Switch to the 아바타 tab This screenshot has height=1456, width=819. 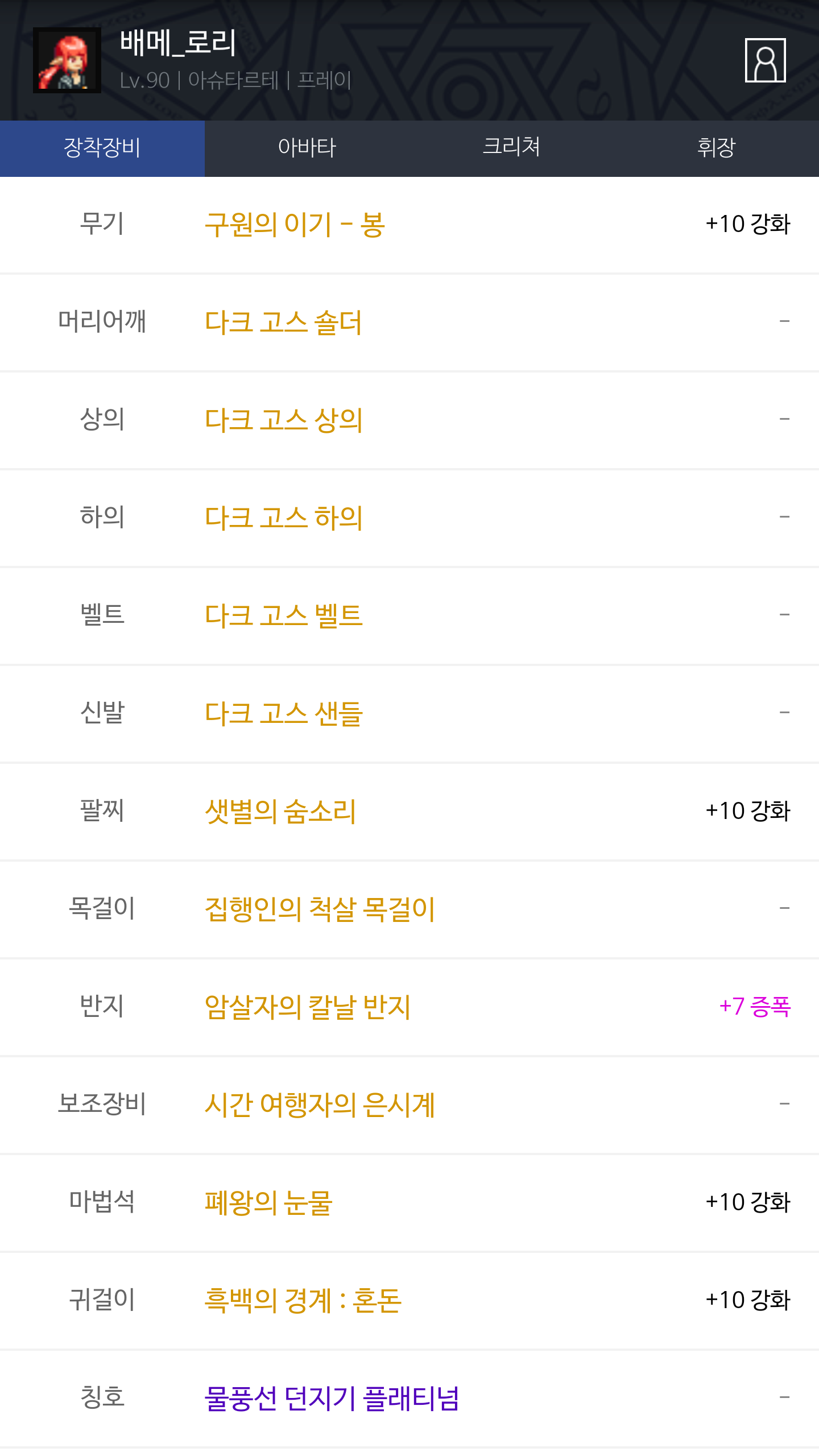click(307, 148)
